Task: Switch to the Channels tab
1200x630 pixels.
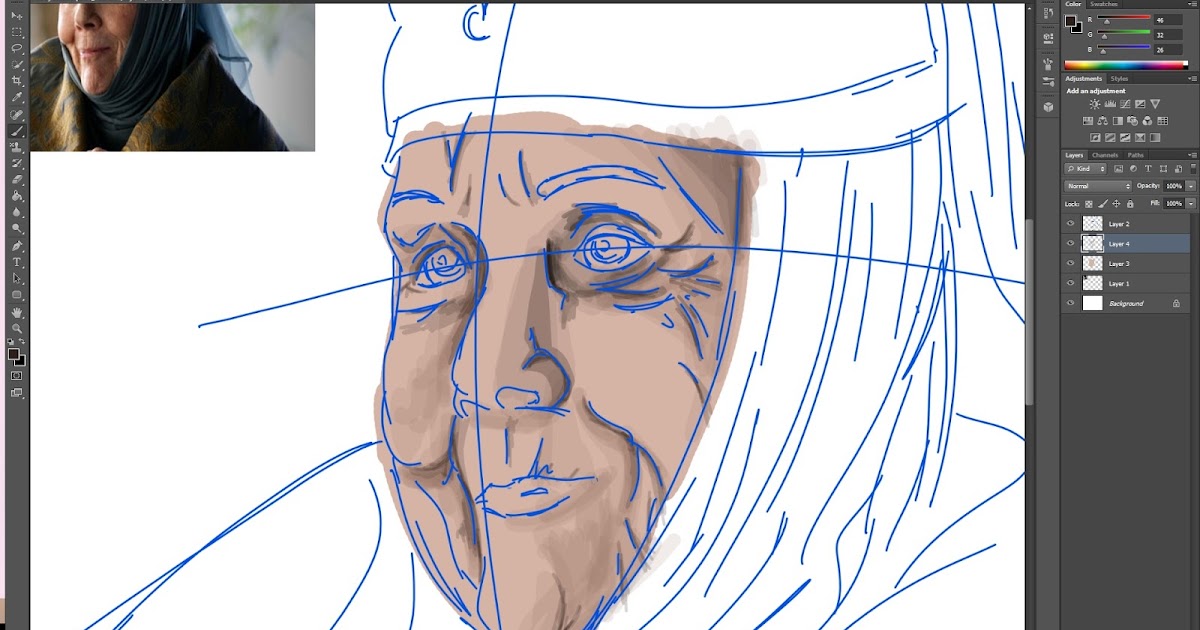Action: (1104, 155)
